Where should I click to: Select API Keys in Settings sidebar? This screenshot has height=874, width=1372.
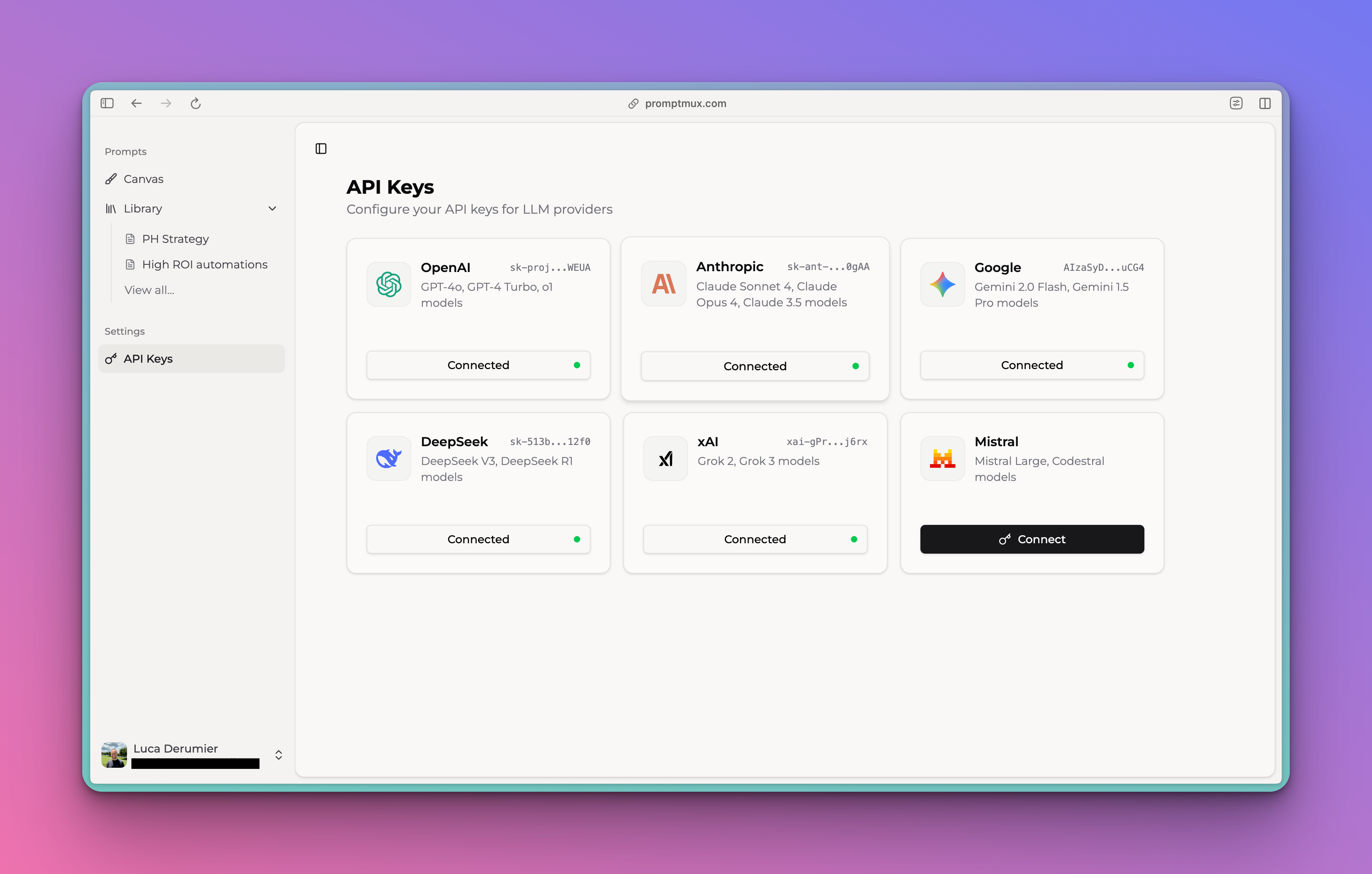pos(148,359)
